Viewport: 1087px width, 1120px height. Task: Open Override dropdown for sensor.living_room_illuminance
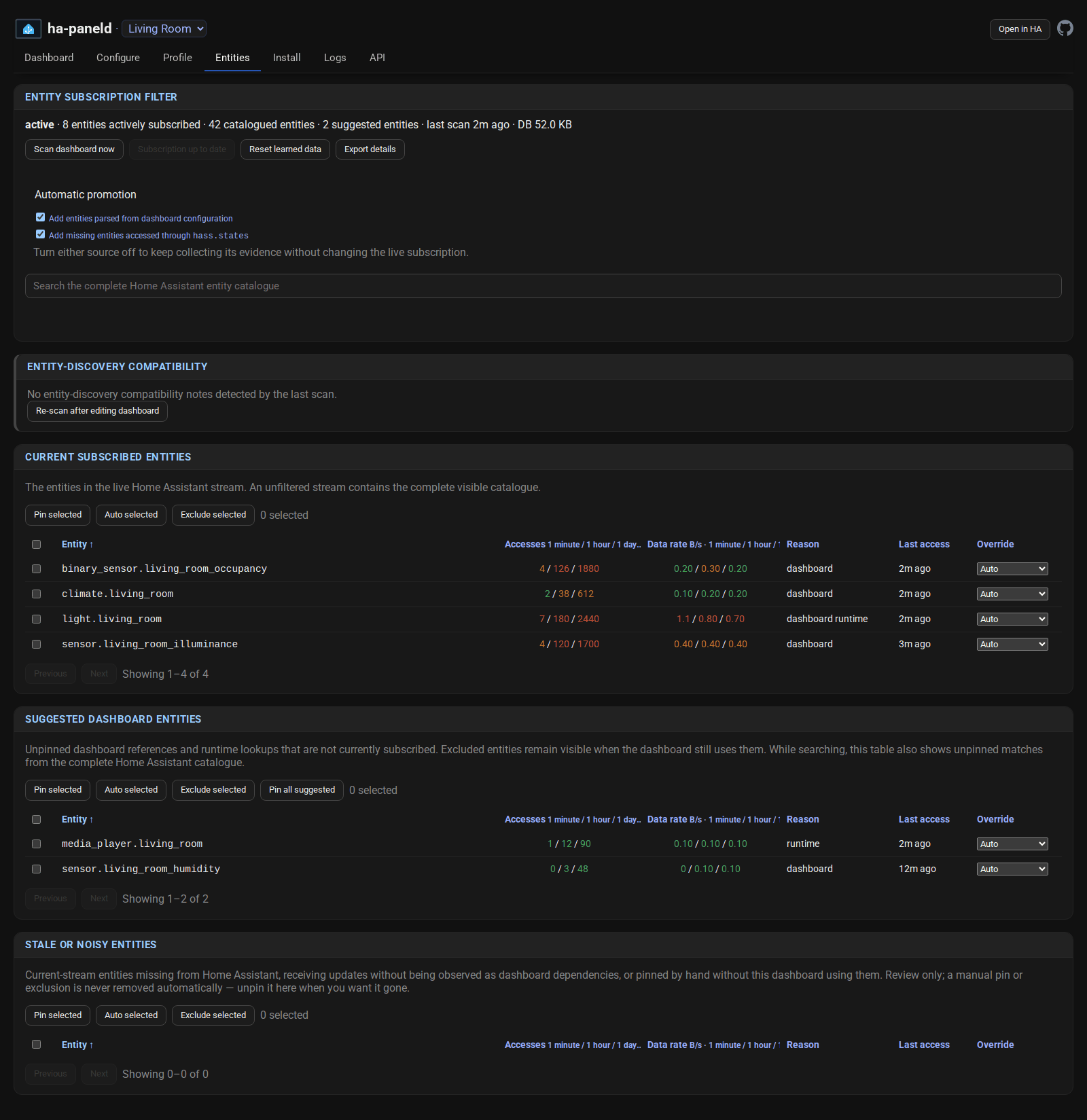[x=1012, y=645]
